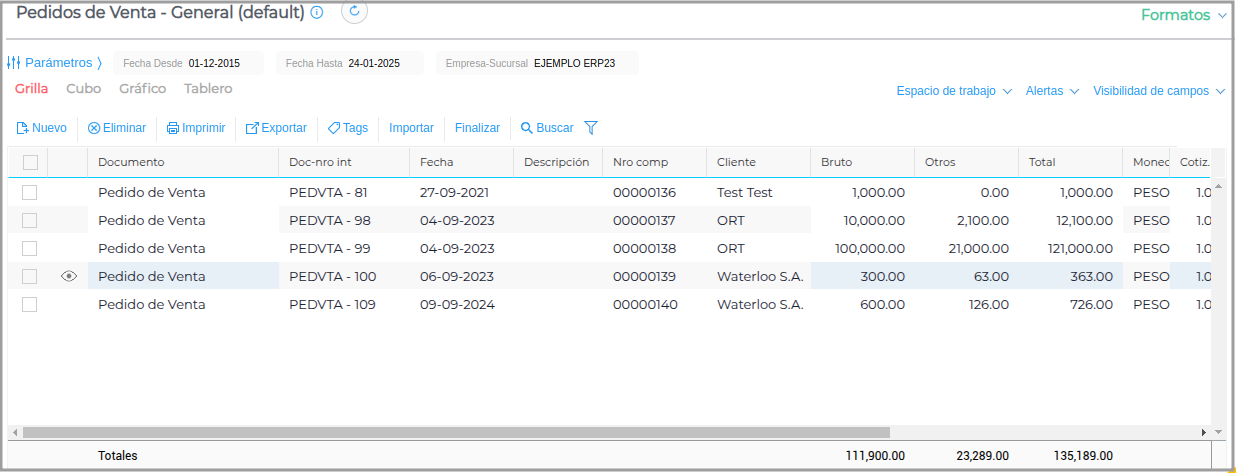Open the Visibilidad de campos dropdown
Screen dimensions: 1236x473
pyautogui.click(x=1158, y=91)
